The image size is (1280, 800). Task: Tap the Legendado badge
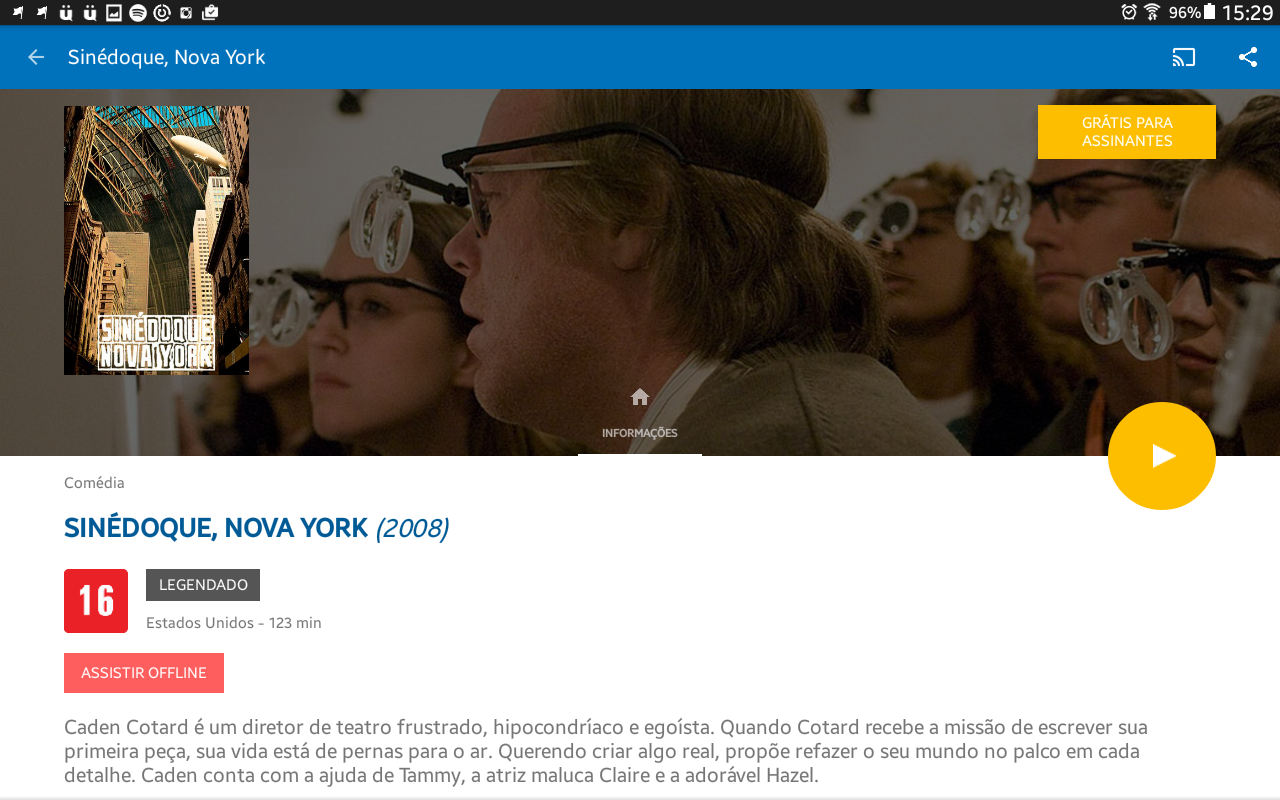click(x=203, y=585)
